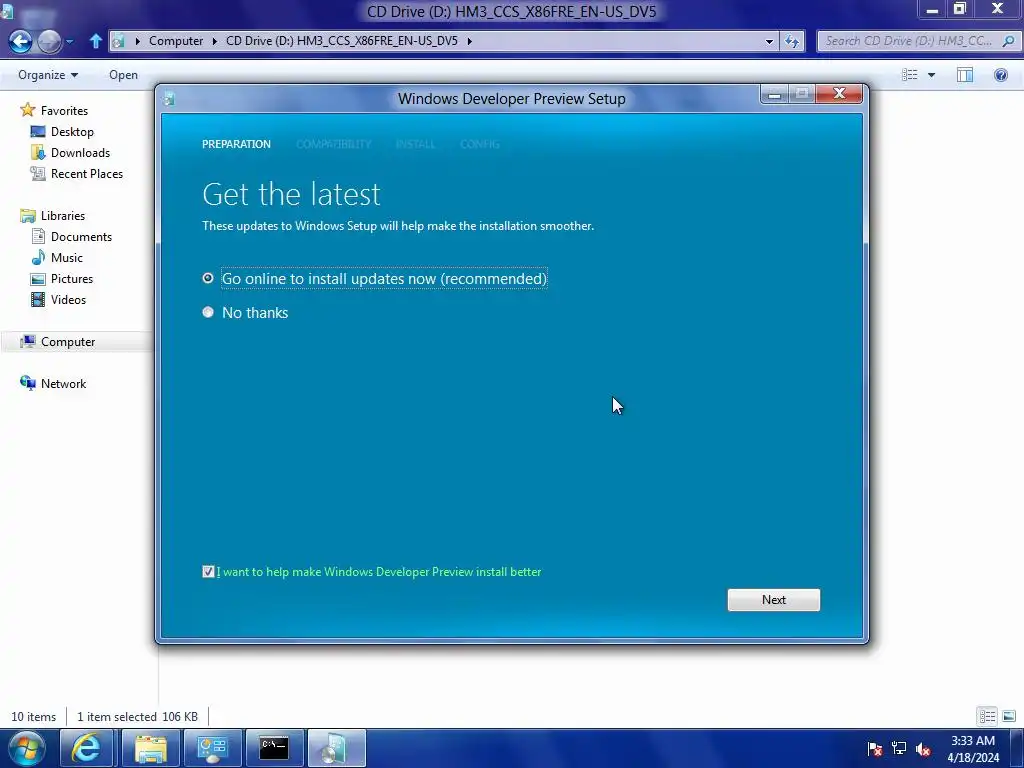This screenshot has height=768, width=1024.
Task: Click the PREPARATION step label
Action: [x=236, y=144]
